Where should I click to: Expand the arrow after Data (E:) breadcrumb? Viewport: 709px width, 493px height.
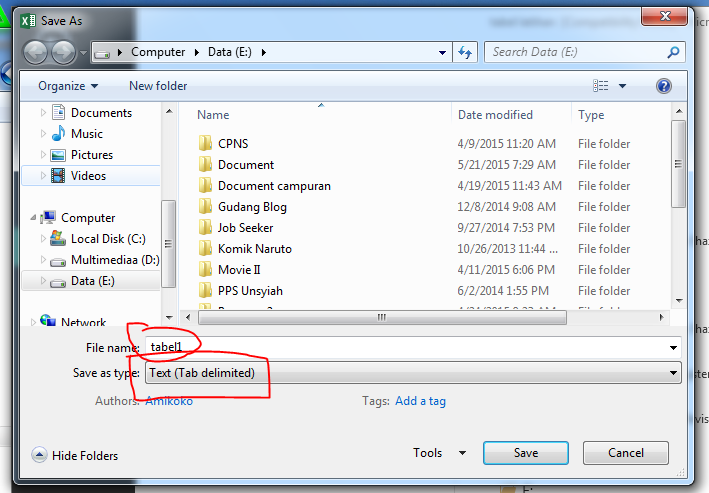[x=264, y=52]
